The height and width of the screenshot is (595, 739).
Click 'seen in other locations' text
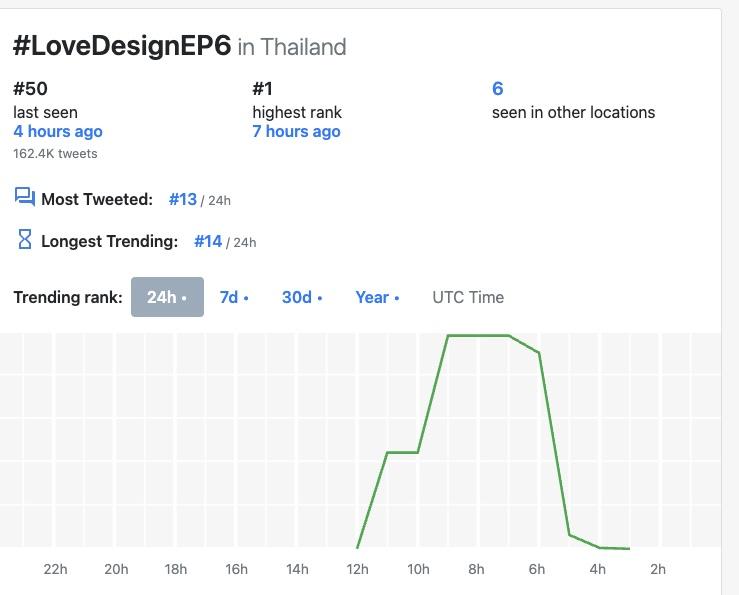click(x=573, y=112)
